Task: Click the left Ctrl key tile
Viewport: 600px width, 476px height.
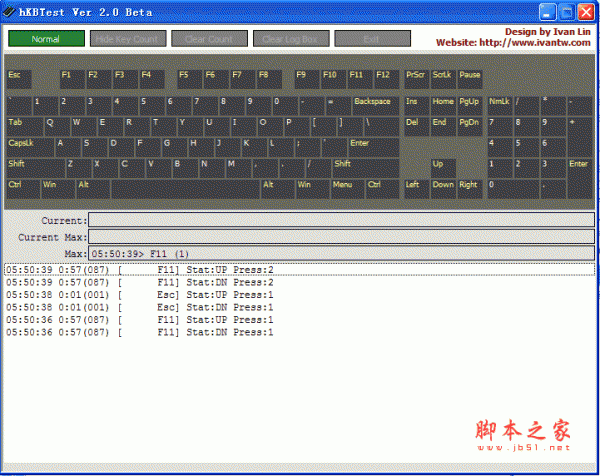Action: click(x=23, y=189)
